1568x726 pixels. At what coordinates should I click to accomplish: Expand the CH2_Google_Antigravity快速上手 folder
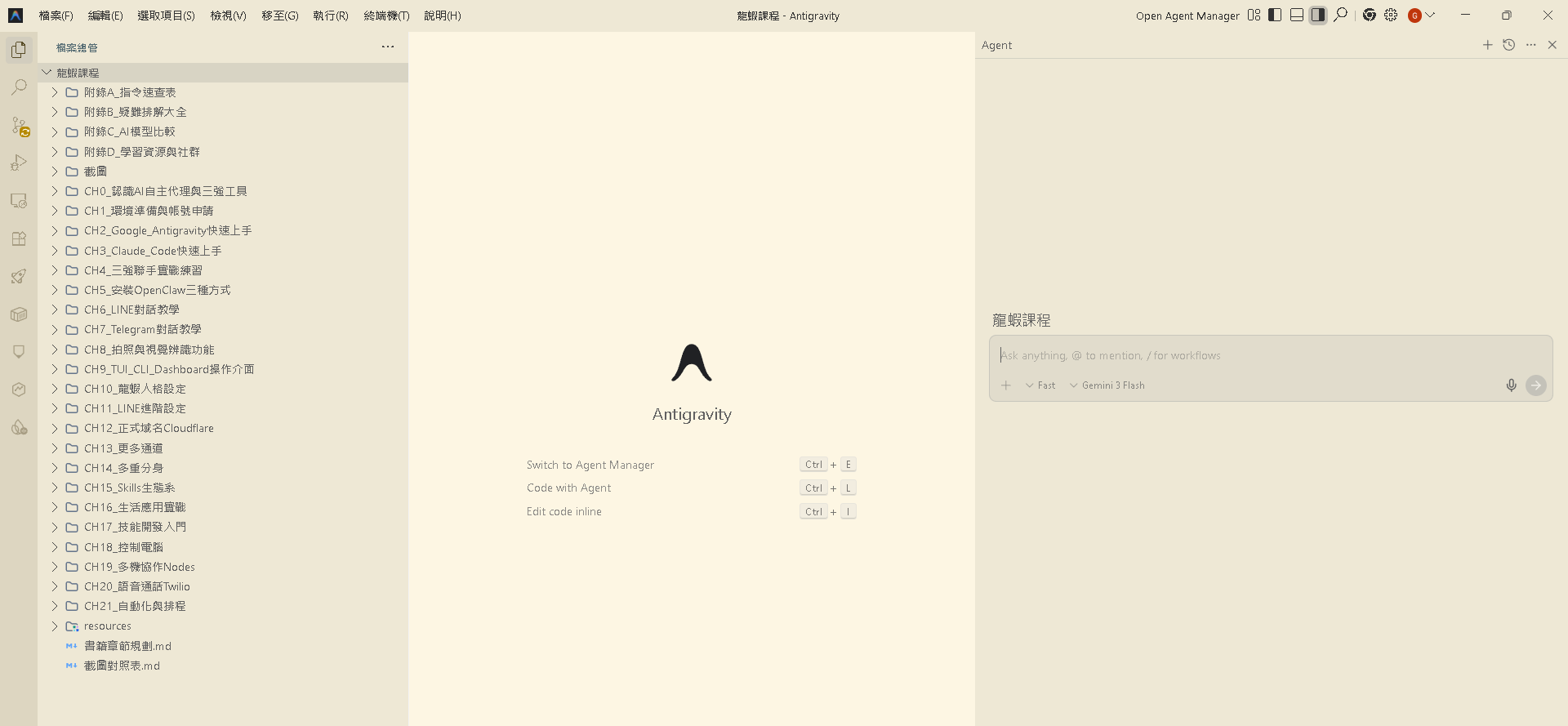223,230
